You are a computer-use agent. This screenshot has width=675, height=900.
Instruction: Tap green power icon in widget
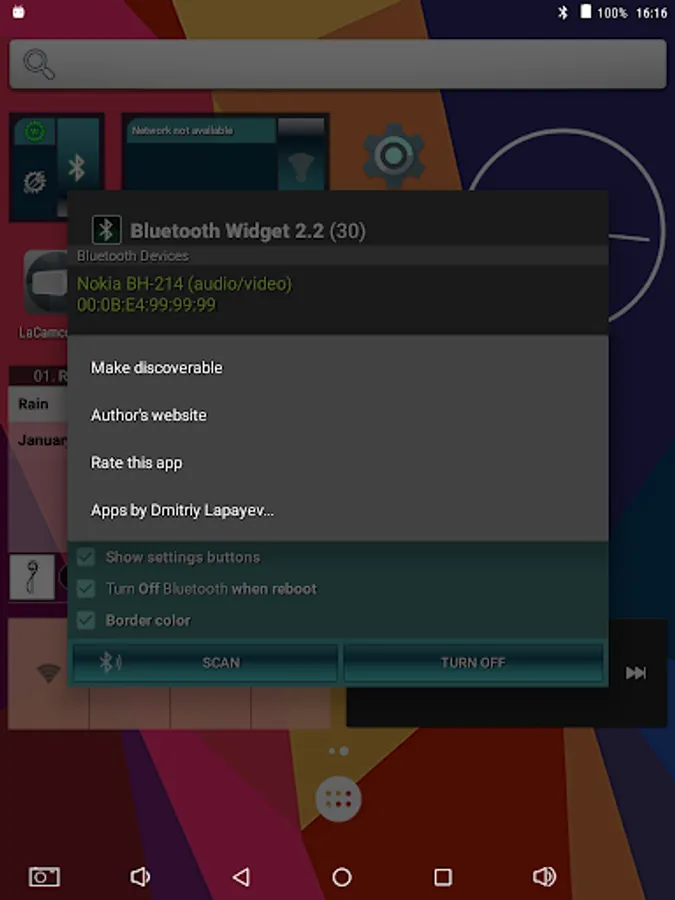click(x=35, y=131)
